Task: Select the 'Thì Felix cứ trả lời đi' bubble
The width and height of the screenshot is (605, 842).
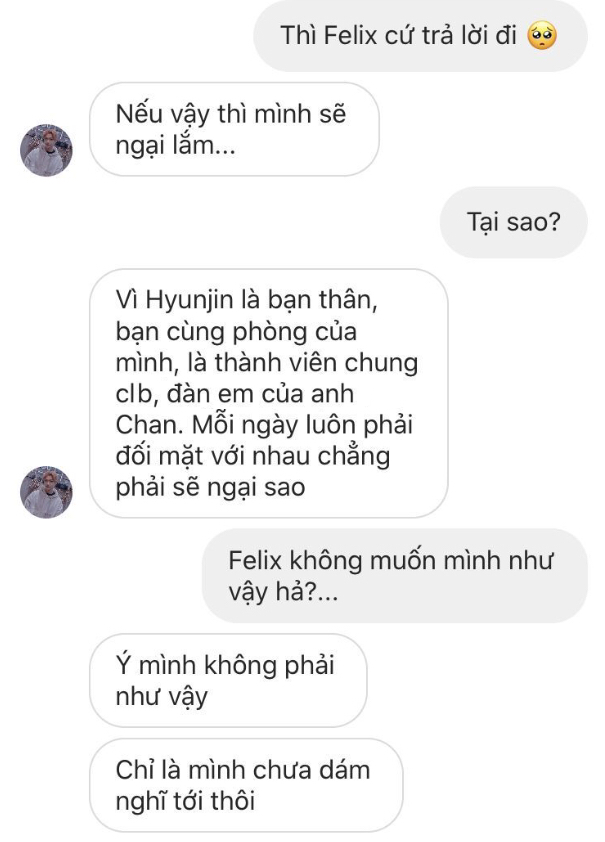Action: (420, 36)
